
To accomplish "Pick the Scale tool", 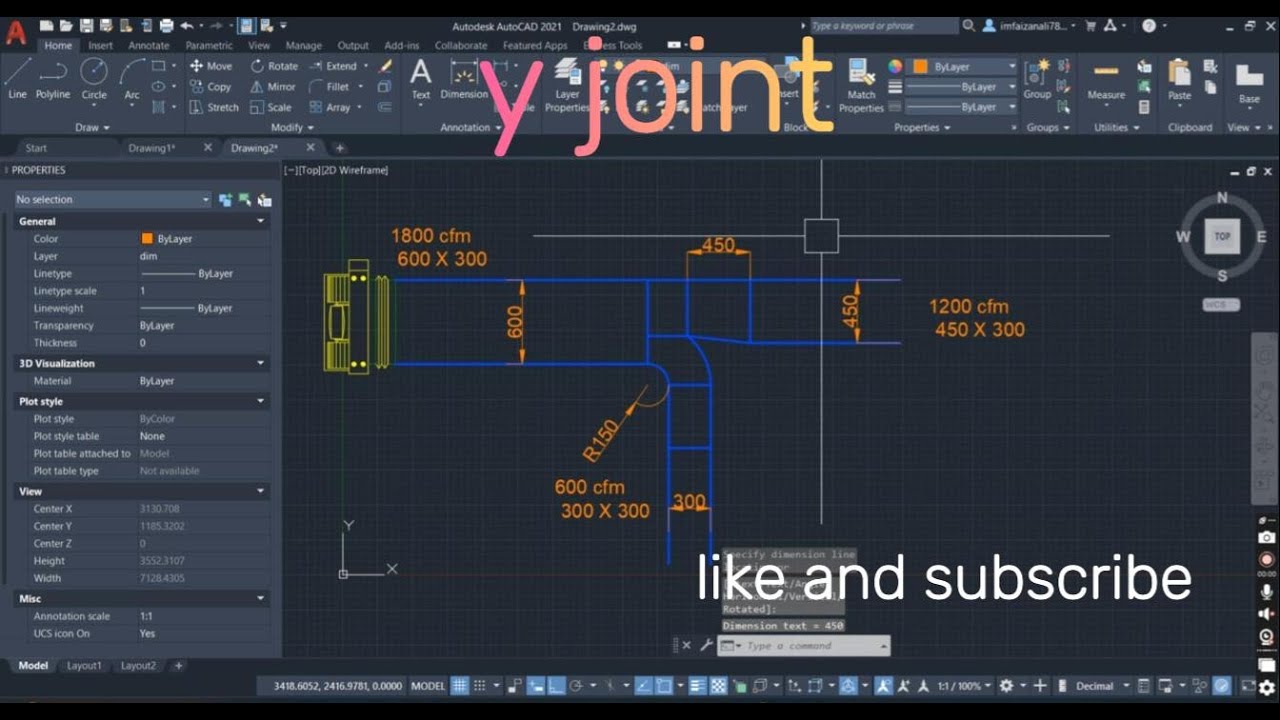I will [x=271, y=107].
